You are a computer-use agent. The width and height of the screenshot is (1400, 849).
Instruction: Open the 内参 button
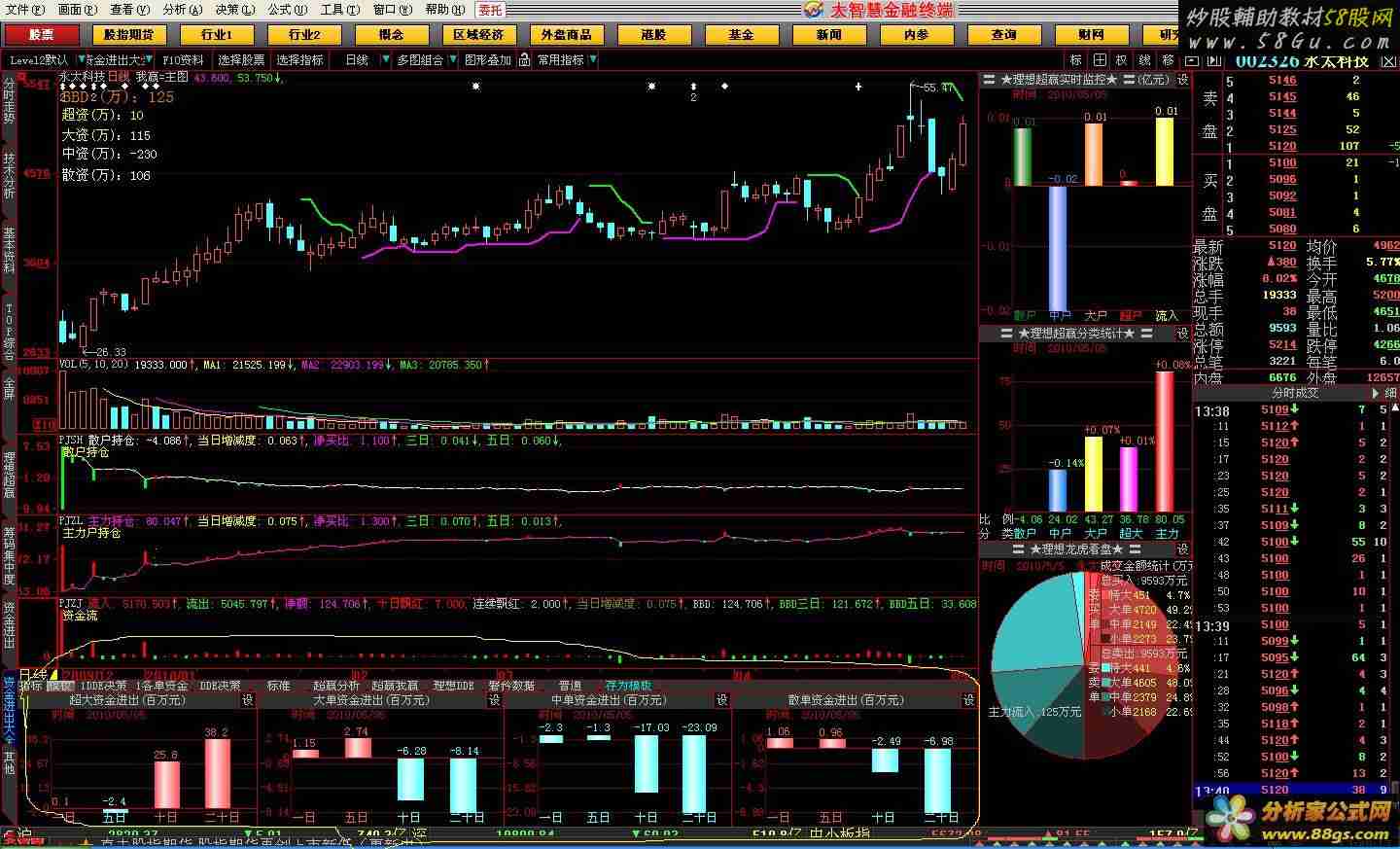pyautogui.click(x=917, y=34)
